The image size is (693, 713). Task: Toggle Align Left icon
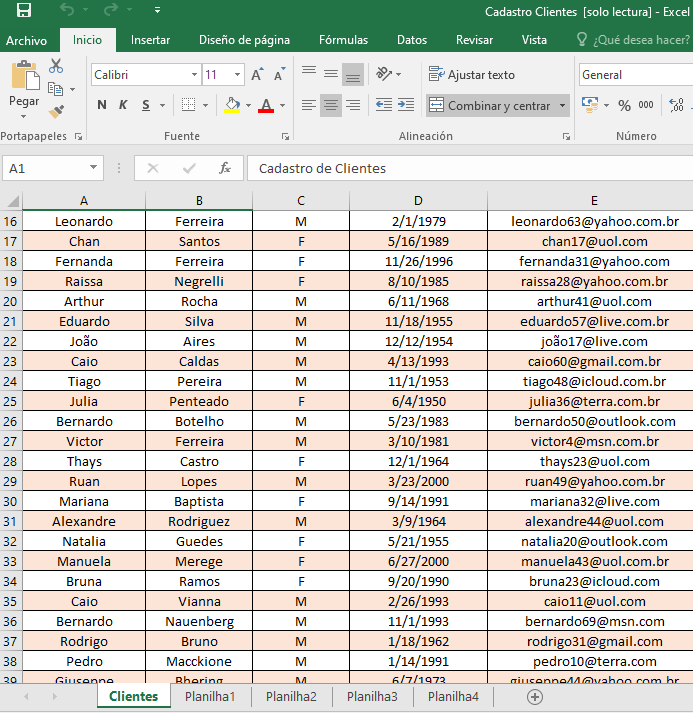point(309,105)
